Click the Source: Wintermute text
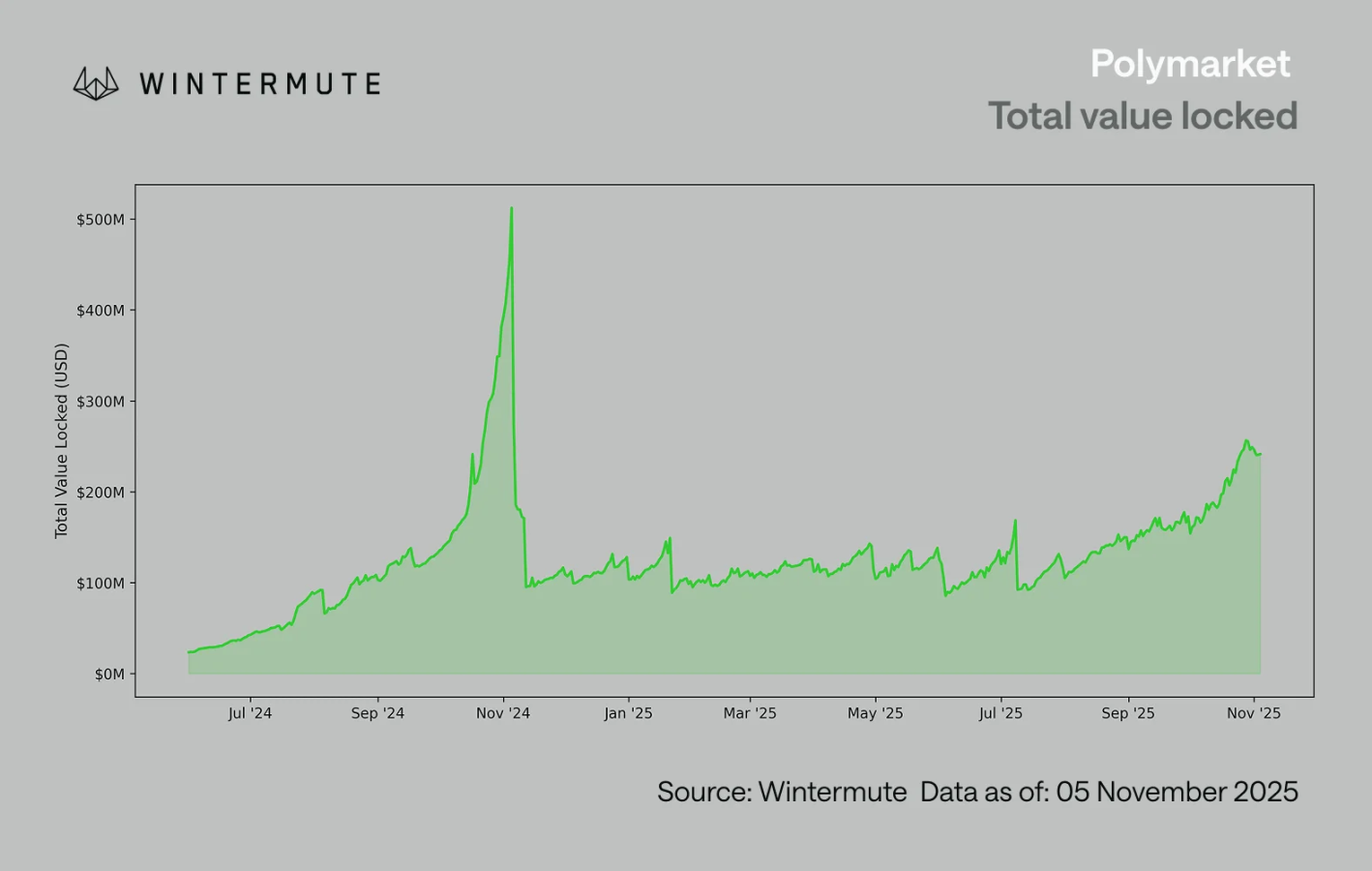The height and width of the screenshot is (871, 1372). pyautogui.click(x=782, y=792)
